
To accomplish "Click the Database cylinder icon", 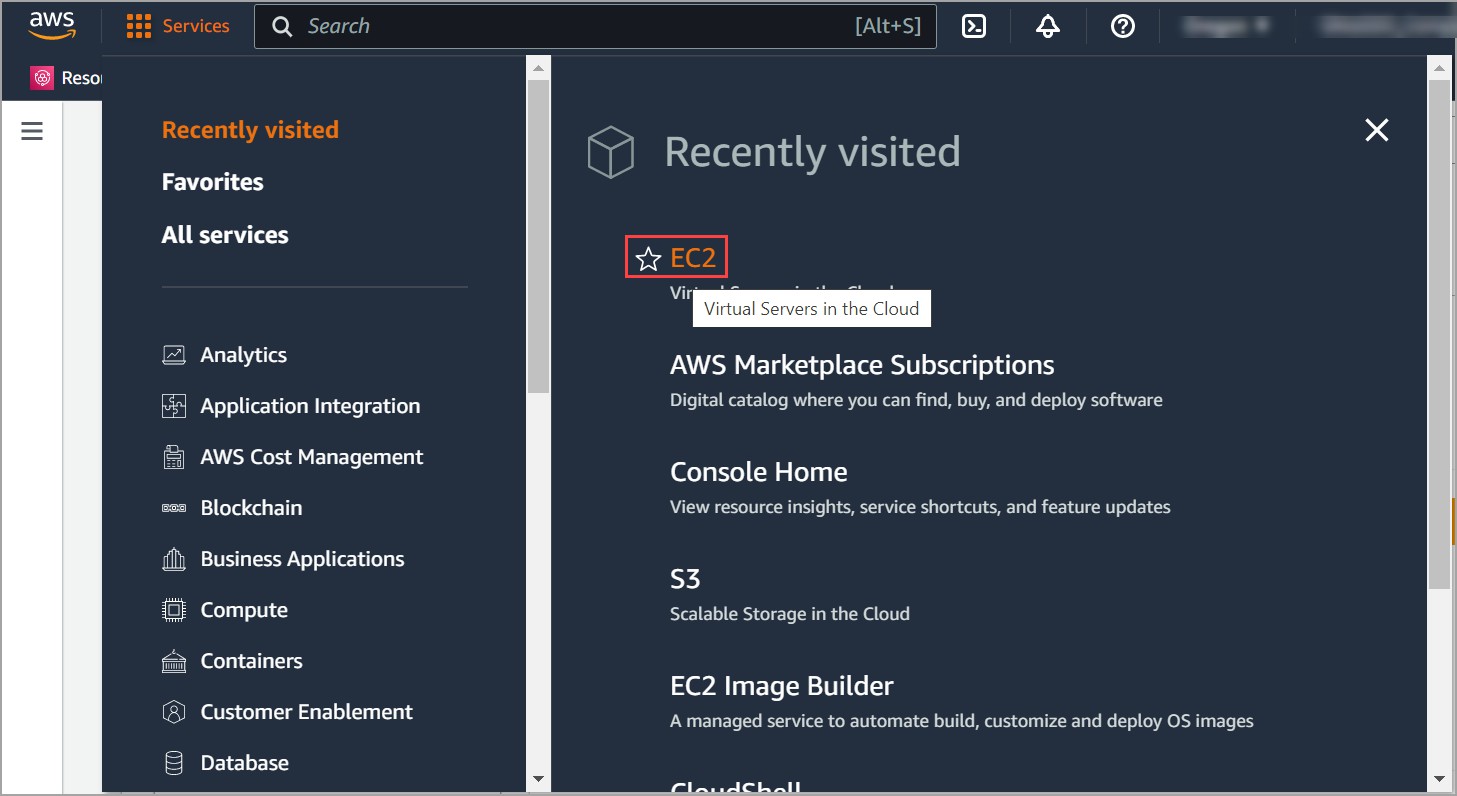I will pos(174,763).
